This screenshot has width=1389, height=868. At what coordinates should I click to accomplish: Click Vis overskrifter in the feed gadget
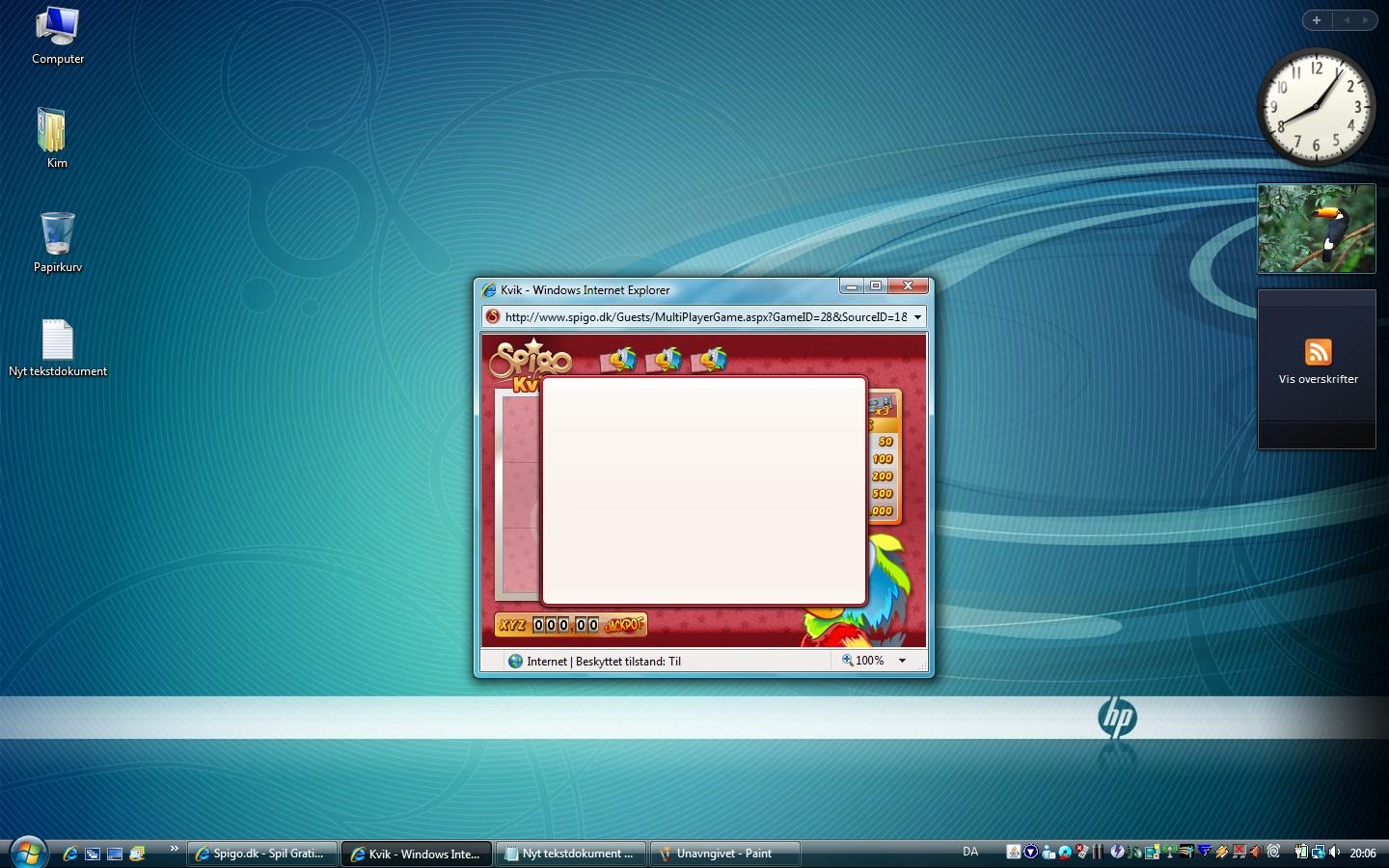tap(1318, 379)
